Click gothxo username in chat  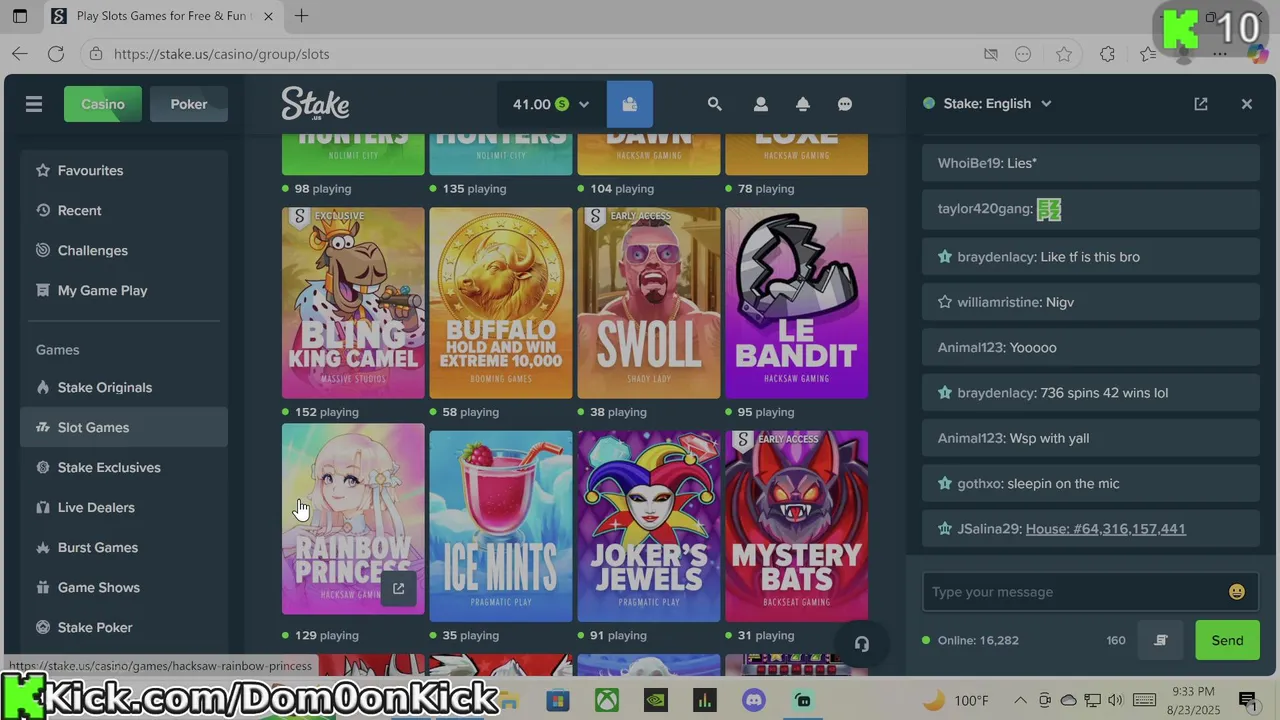pyautogui.click(x=980, y=484)
